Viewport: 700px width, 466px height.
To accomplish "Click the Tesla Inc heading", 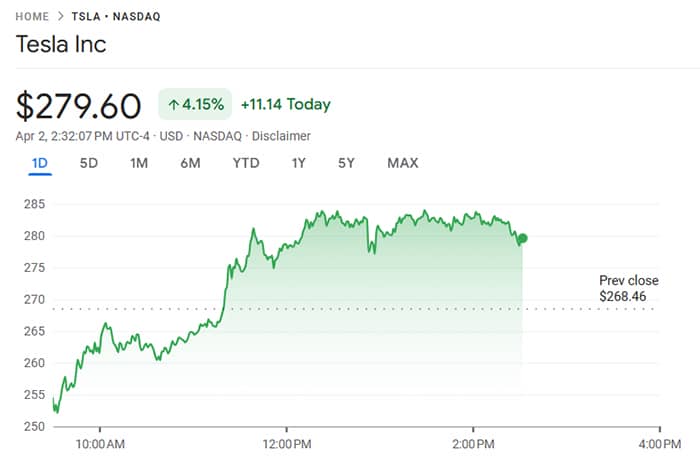I will pos(61,45).
